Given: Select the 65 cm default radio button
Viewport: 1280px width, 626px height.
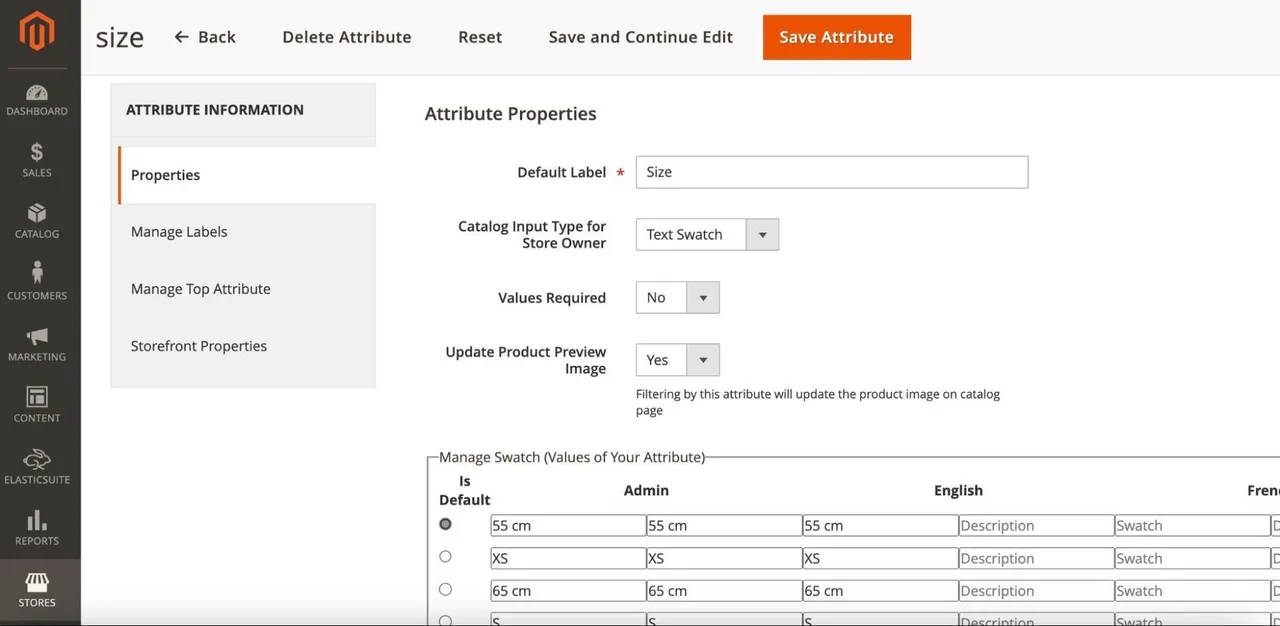Looking at the screenshot, I should click(445, 590).
